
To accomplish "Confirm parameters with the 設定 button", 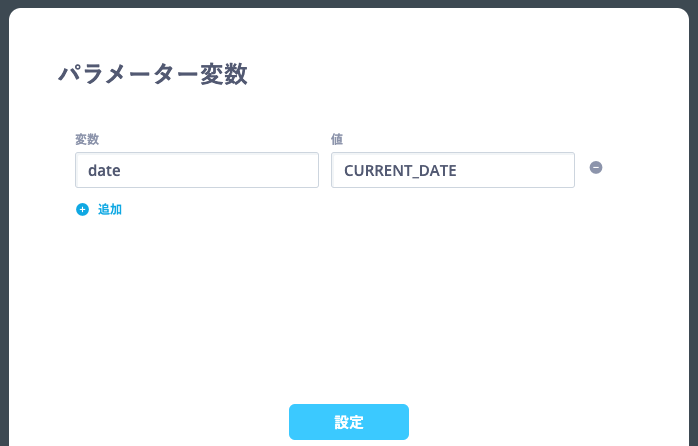I will [x=349, y=422].
